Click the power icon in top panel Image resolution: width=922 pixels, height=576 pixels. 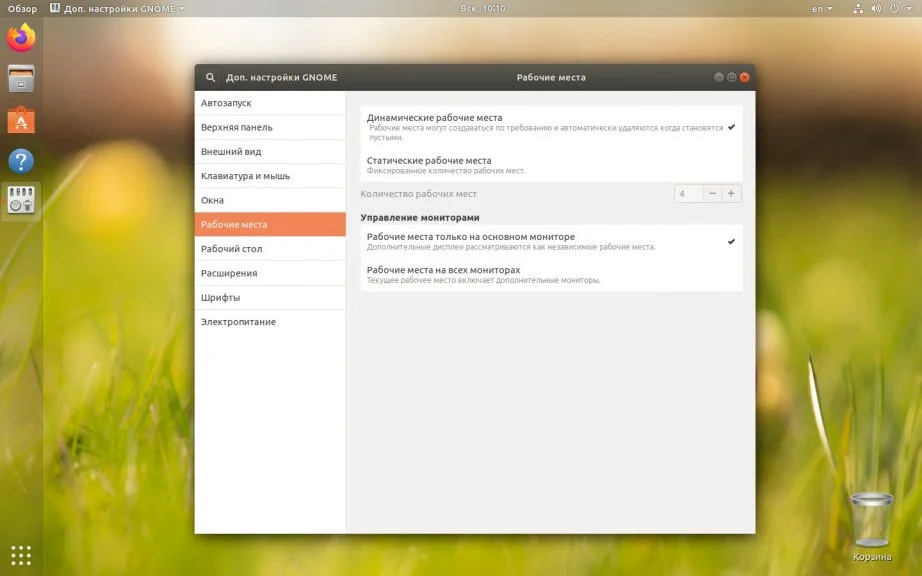(x=894, y=8)
